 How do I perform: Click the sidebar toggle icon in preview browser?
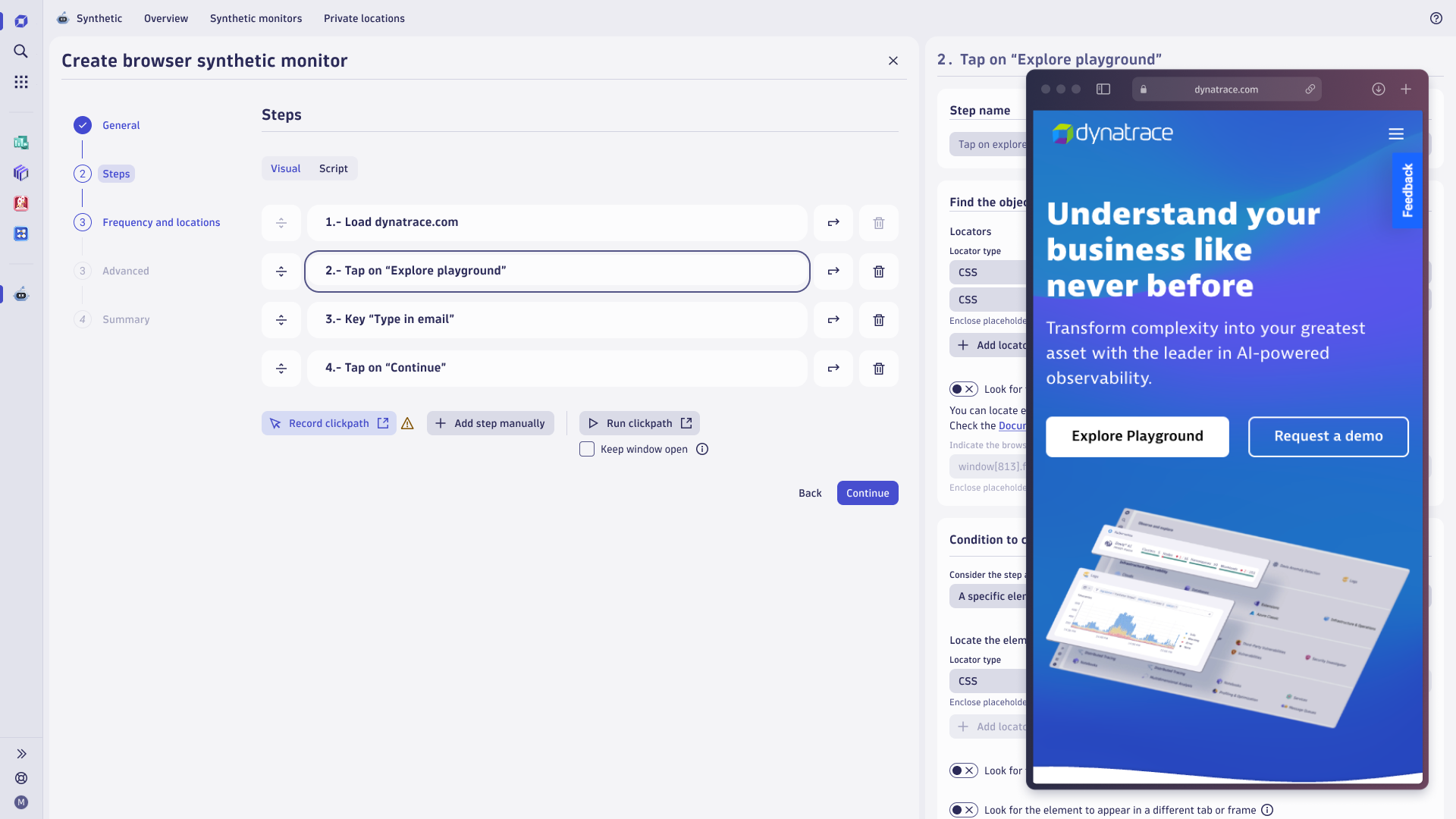(1103, 89)
